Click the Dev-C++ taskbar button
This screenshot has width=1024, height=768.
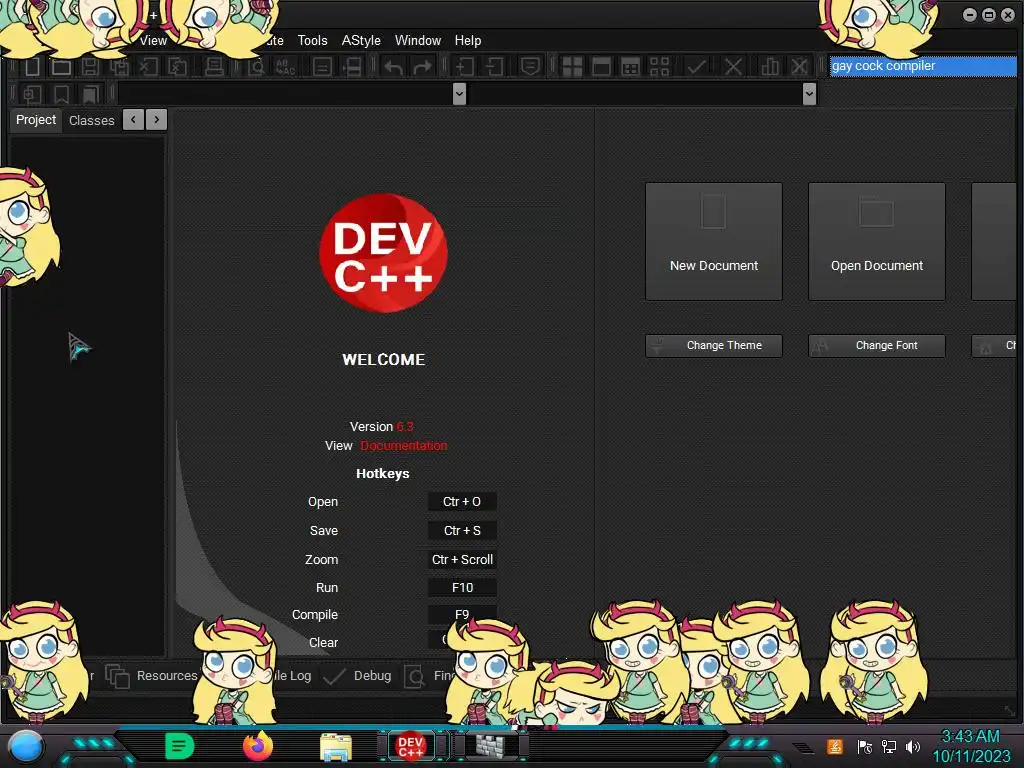411,746
